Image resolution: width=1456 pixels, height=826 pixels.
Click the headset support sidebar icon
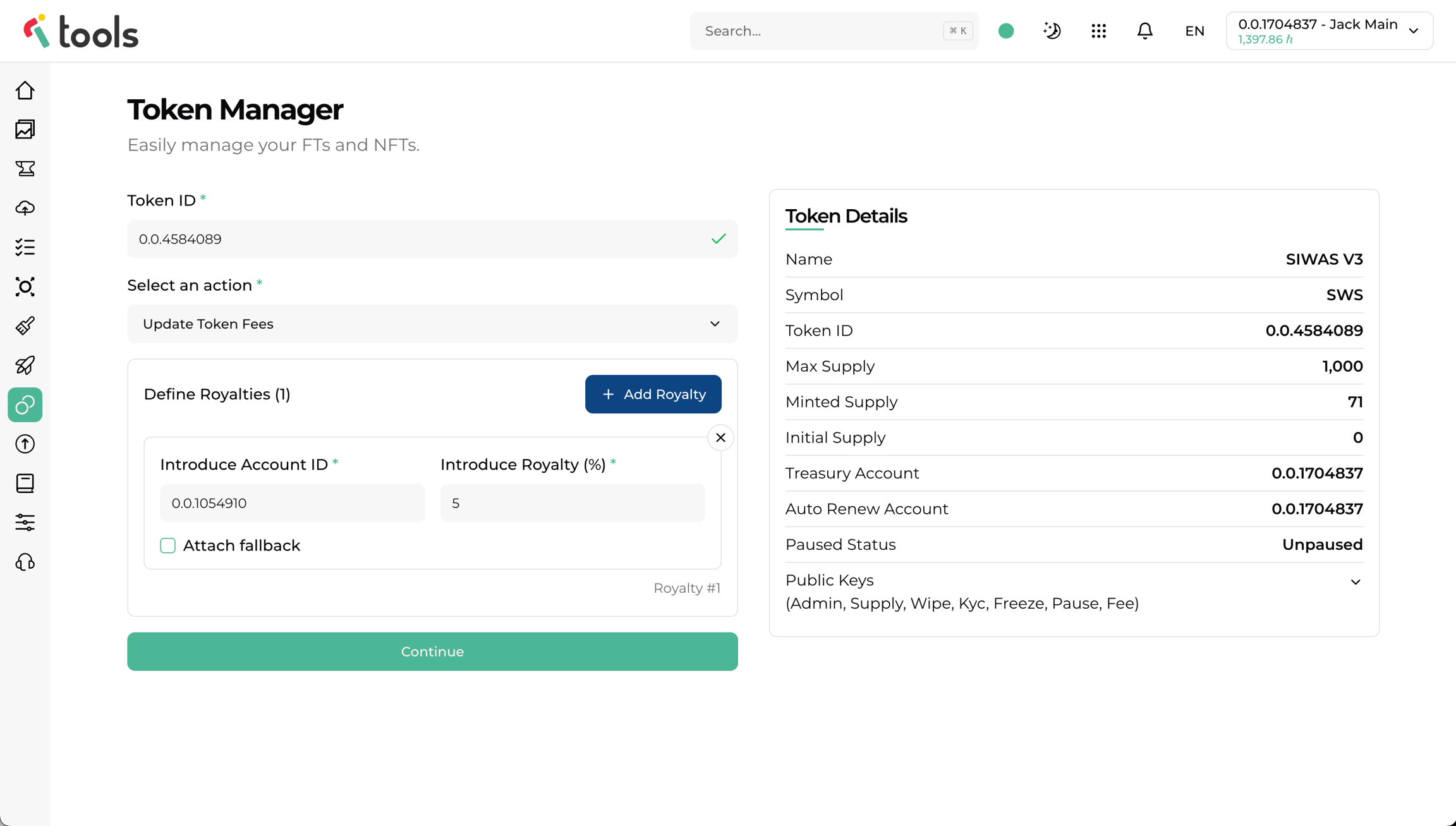point(25,562)
